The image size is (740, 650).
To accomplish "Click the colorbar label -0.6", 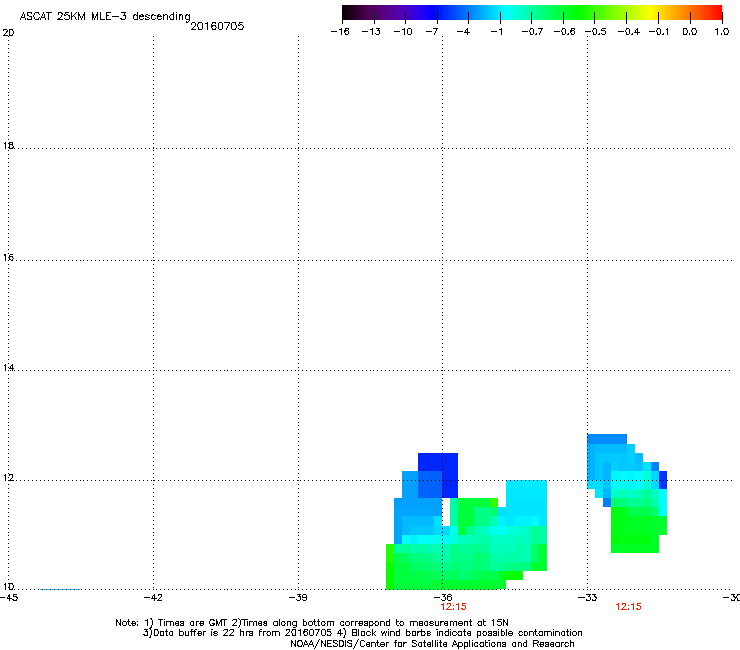I will pos(564,32).
